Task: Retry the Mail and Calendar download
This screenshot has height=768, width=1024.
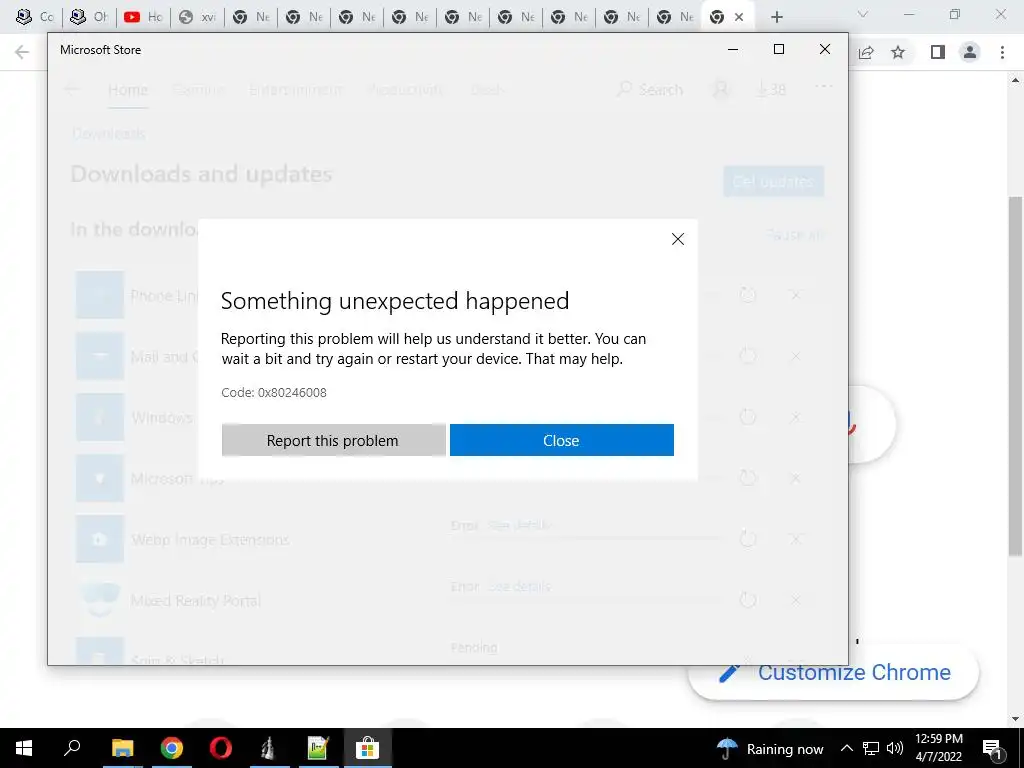Action: point(748,356)
